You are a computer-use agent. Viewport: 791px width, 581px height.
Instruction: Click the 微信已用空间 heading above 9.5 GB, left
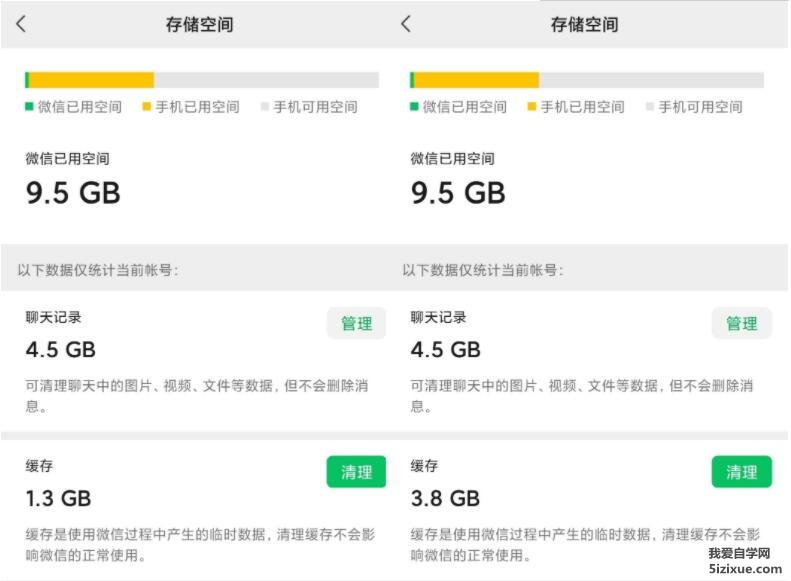[68, 158]
